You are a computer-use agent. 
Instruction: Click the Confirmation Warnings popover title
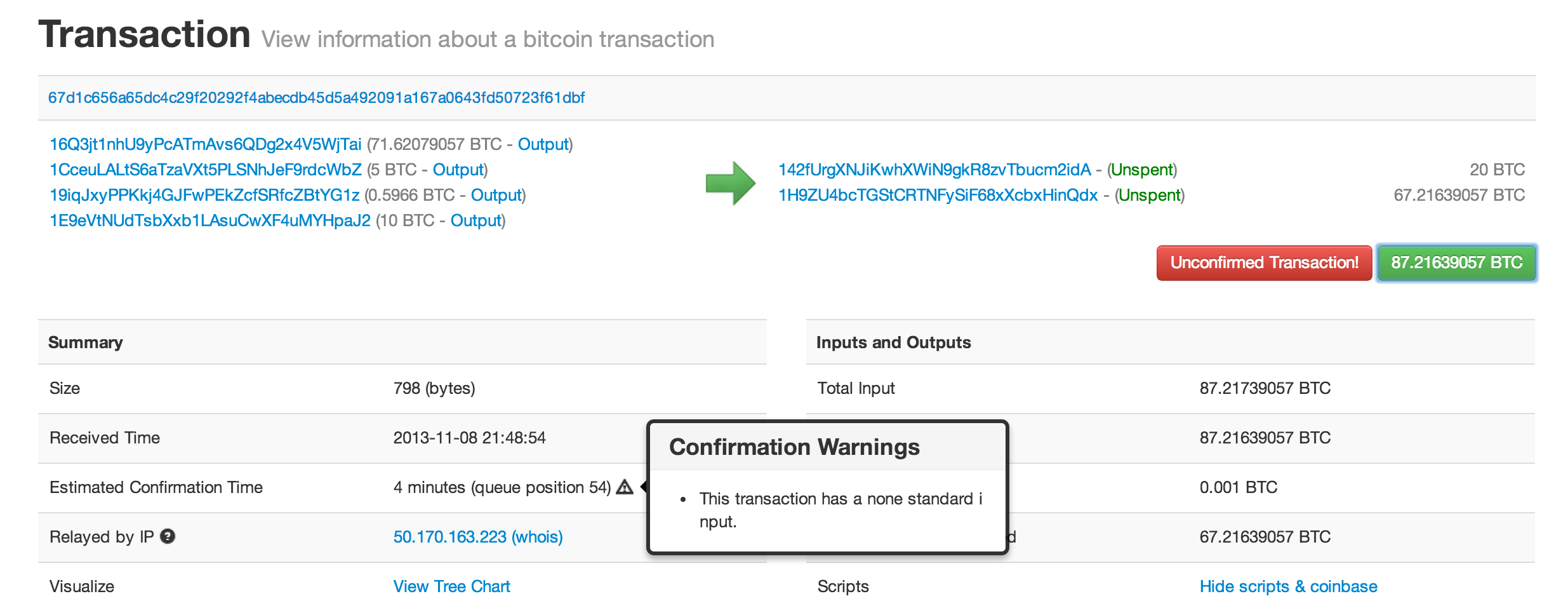pyautogui.click(x=794, y=447)
